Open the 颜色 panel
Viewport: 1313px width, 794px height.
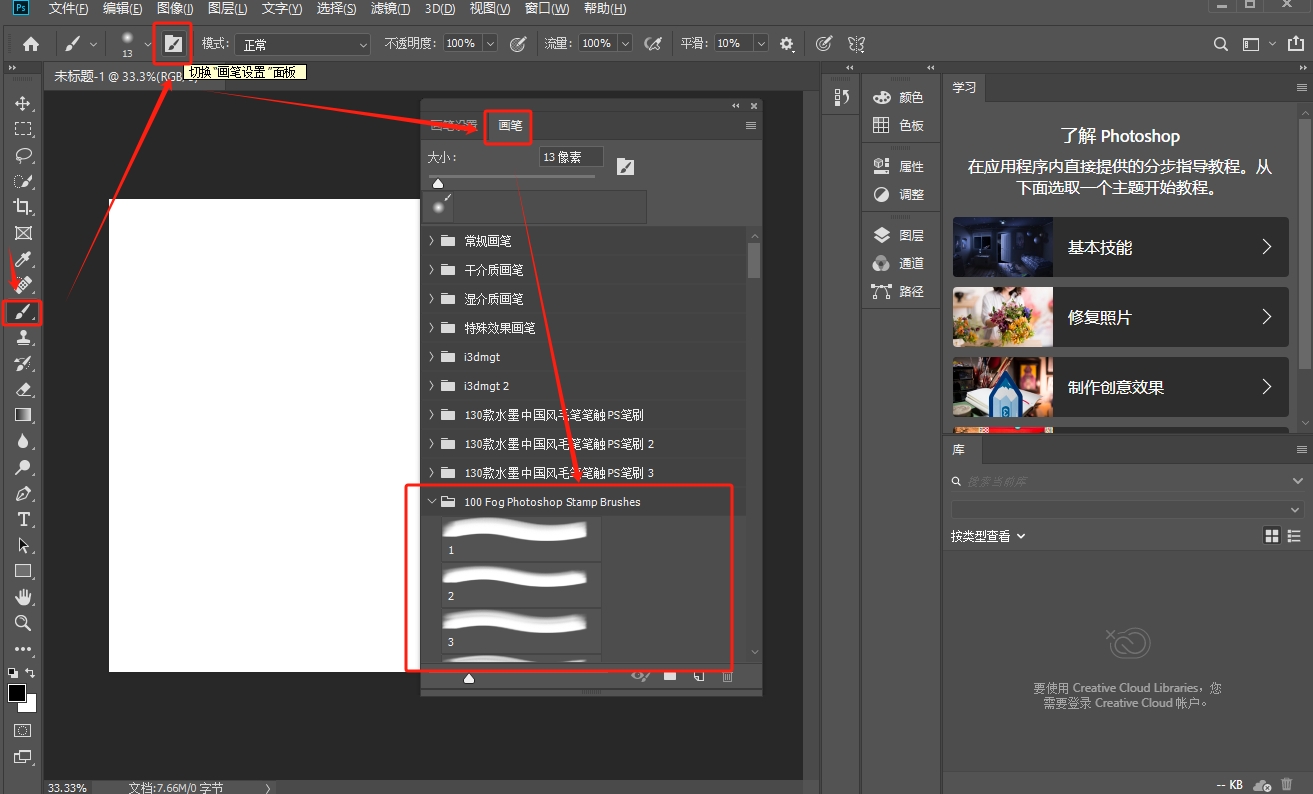coord(898,97)
